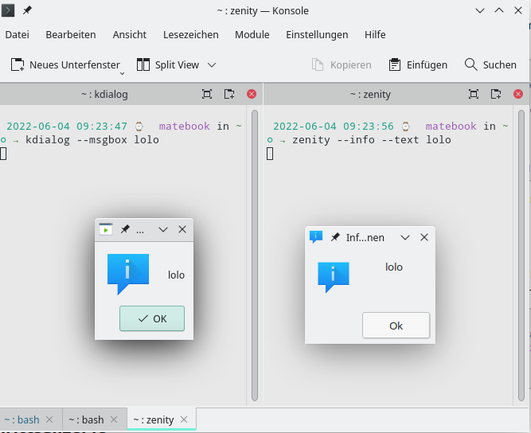
Task: Open the Einstellungen menu
Action: [x=317, y=35]
